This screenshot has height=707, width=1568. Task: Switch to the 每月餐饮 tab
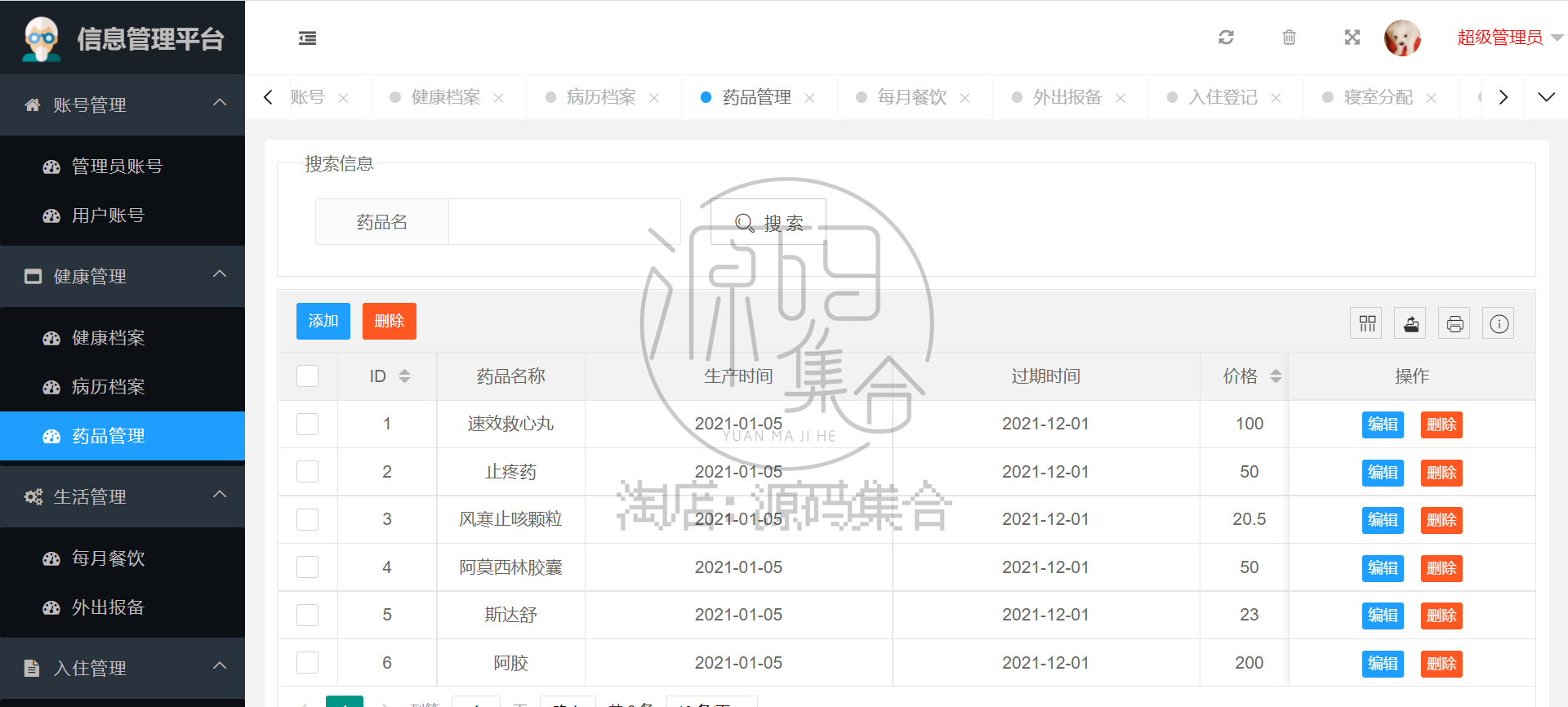[912, 97]
